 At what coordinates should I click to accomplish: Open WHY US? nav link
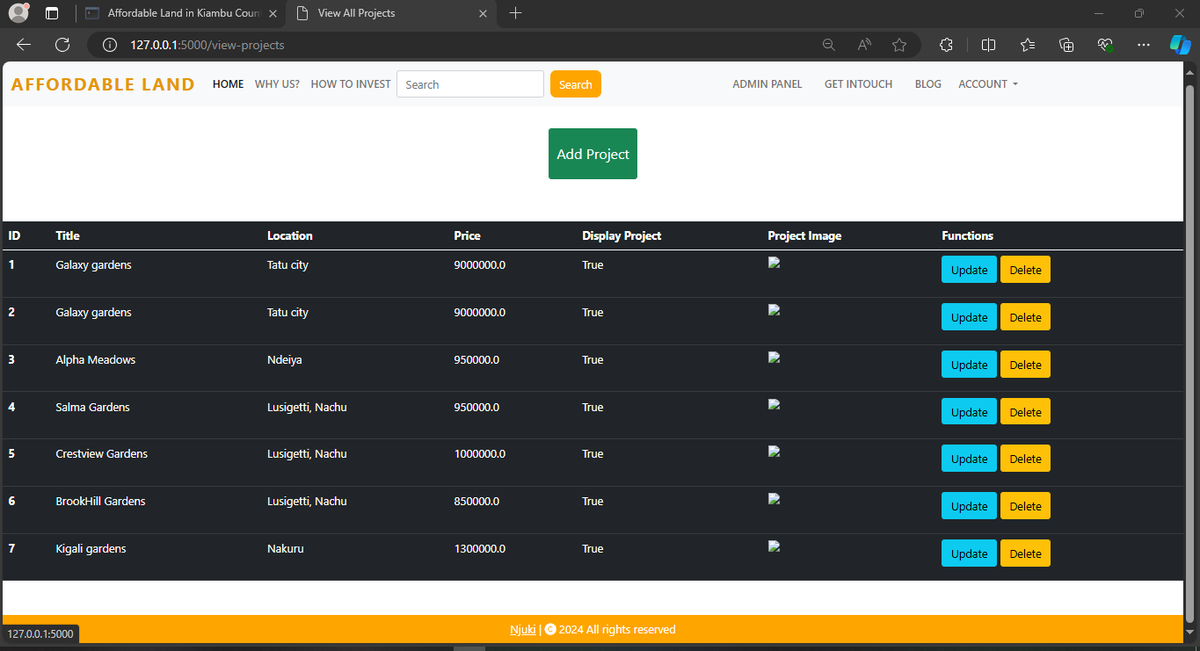tap(277, 84)
